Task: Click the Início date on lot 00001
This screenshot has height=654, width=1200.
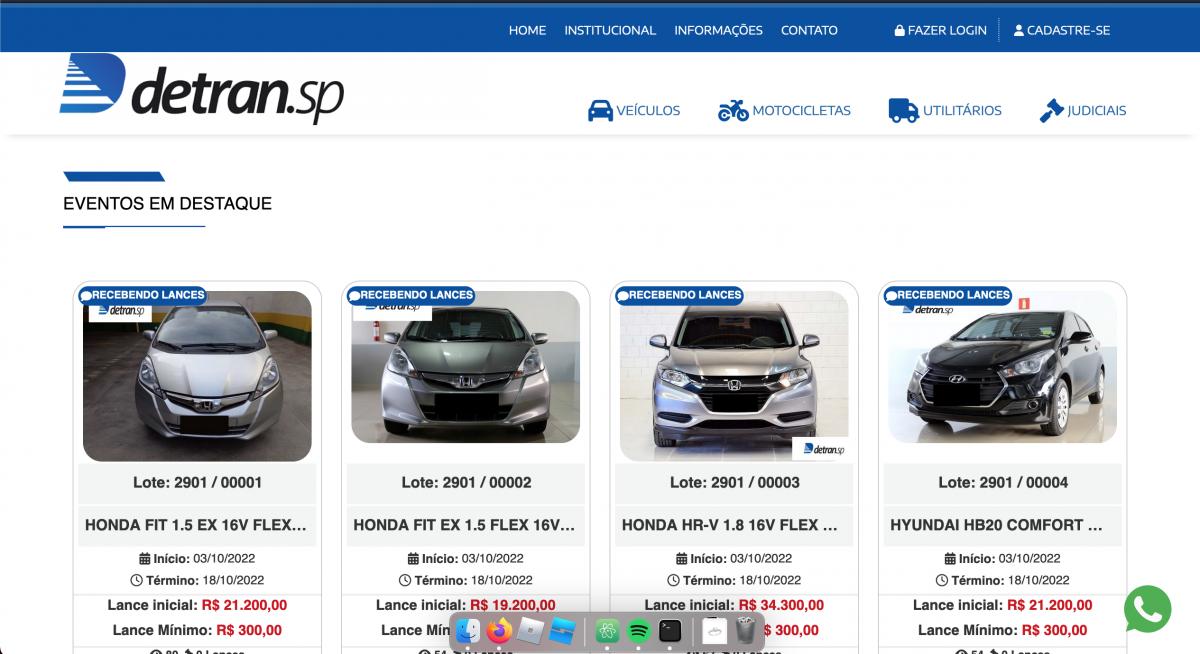Action: click(224, 558)
